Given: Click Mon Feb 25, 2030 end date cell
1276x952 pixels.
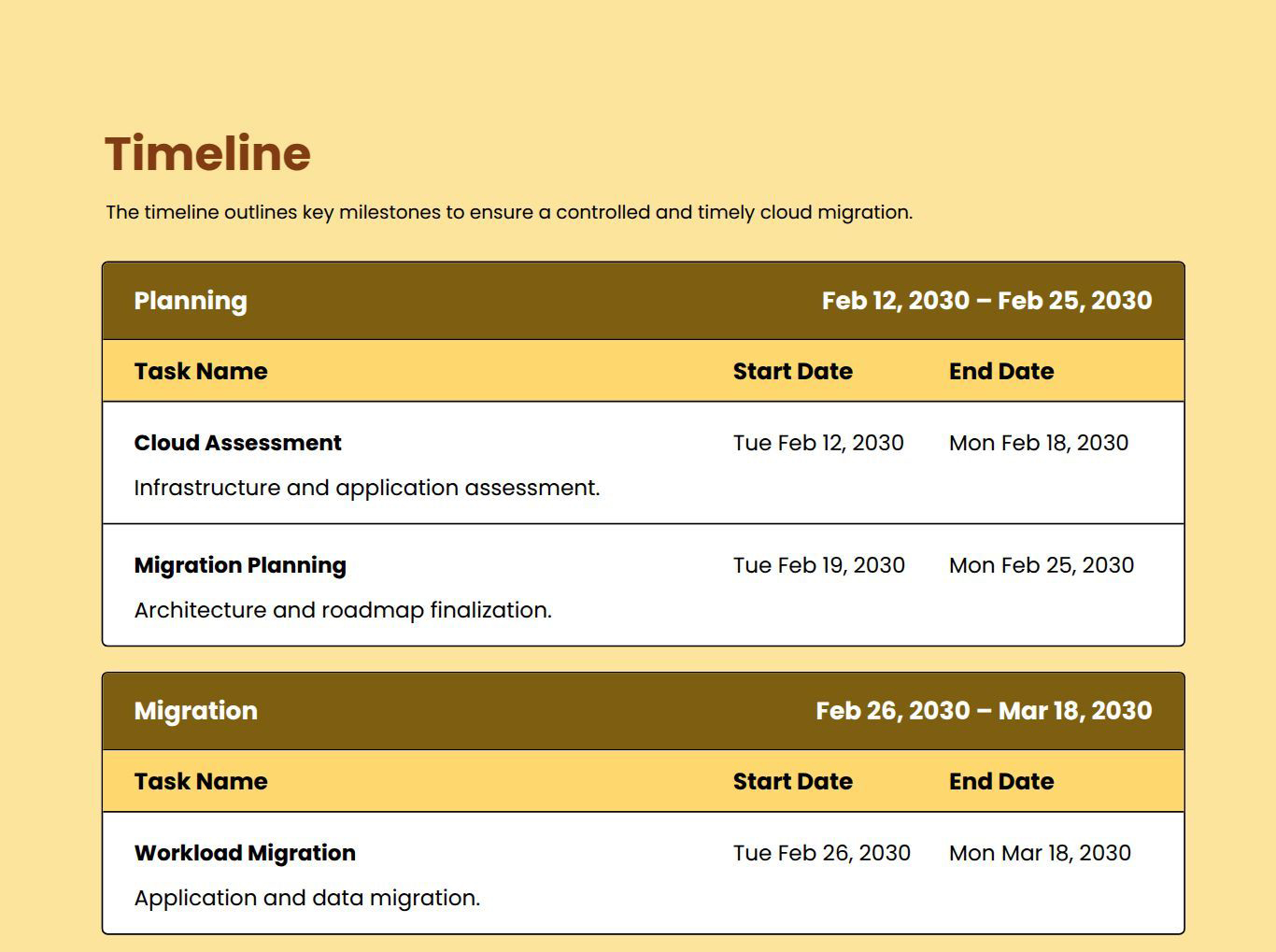Looking at the screenshot, I should [1041, 564].
